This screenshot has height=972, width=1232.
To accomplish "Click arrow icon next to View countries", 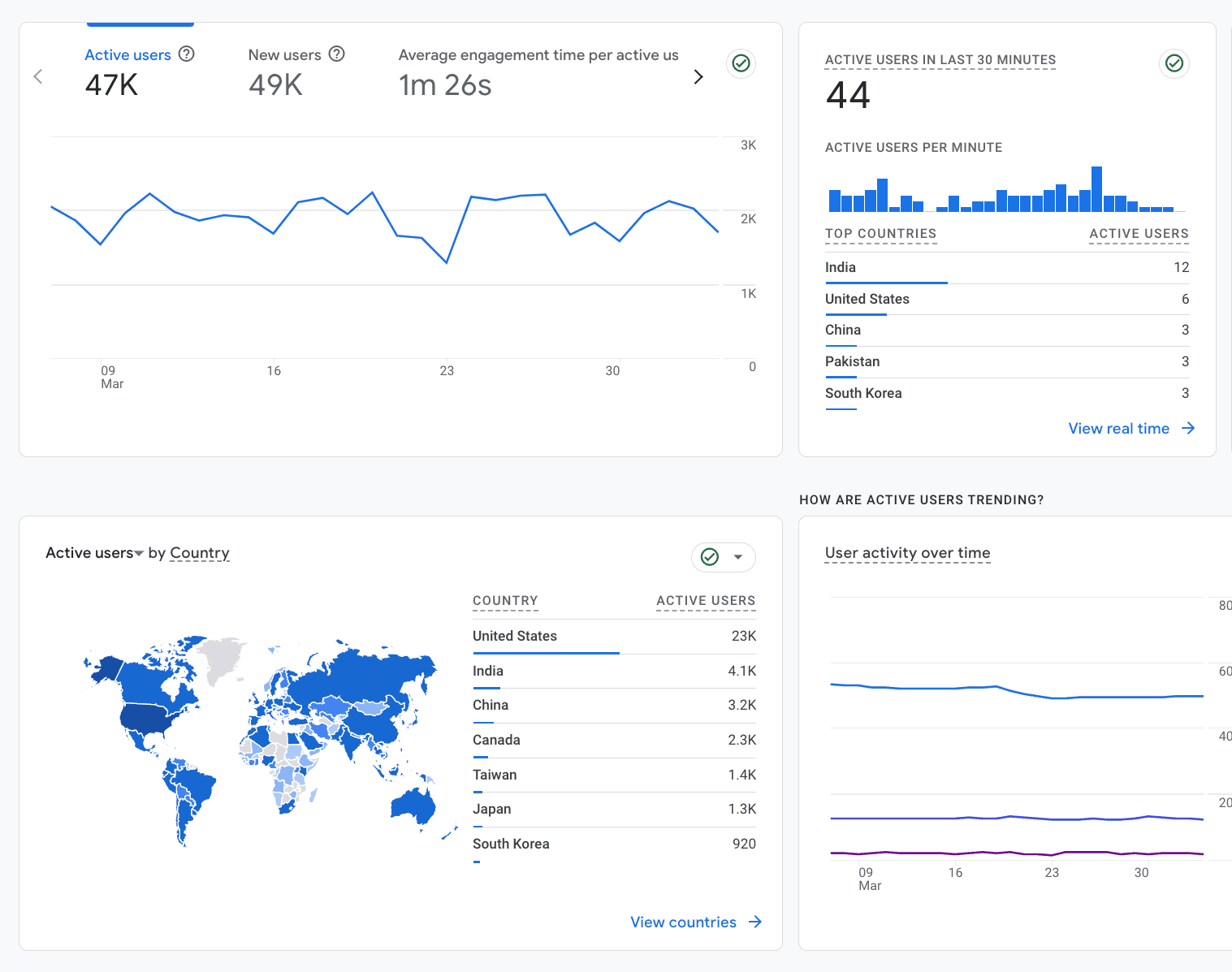I will [x=755, y=922].
